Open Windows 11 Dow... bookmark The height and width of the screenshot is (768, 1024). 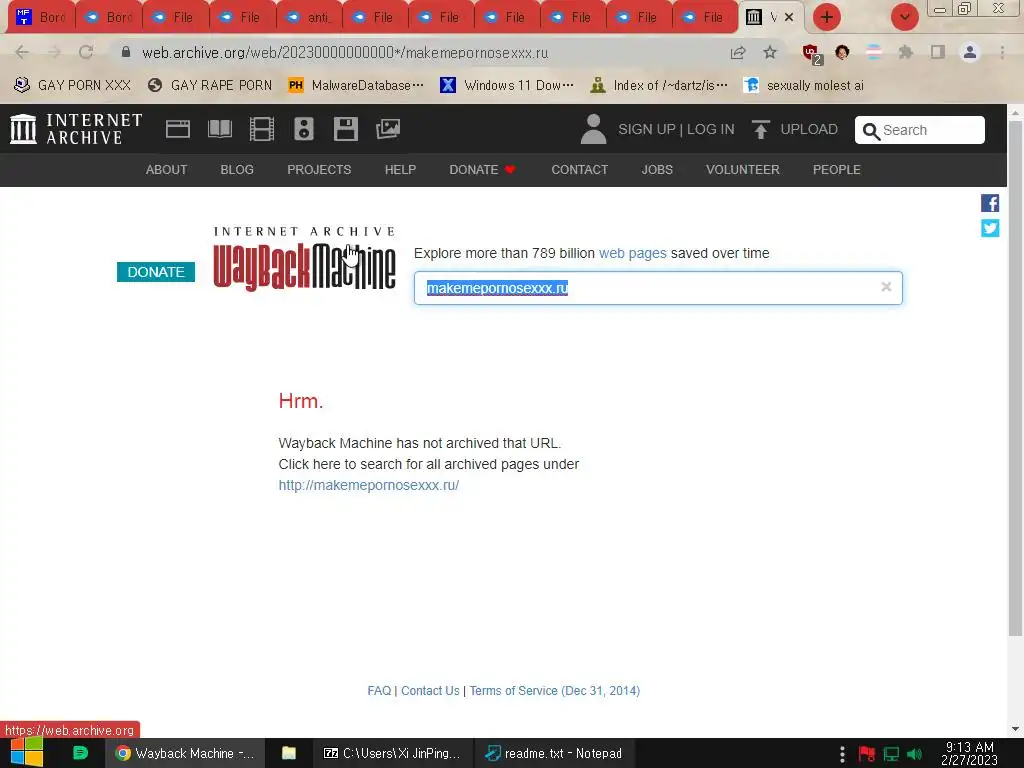507,85
